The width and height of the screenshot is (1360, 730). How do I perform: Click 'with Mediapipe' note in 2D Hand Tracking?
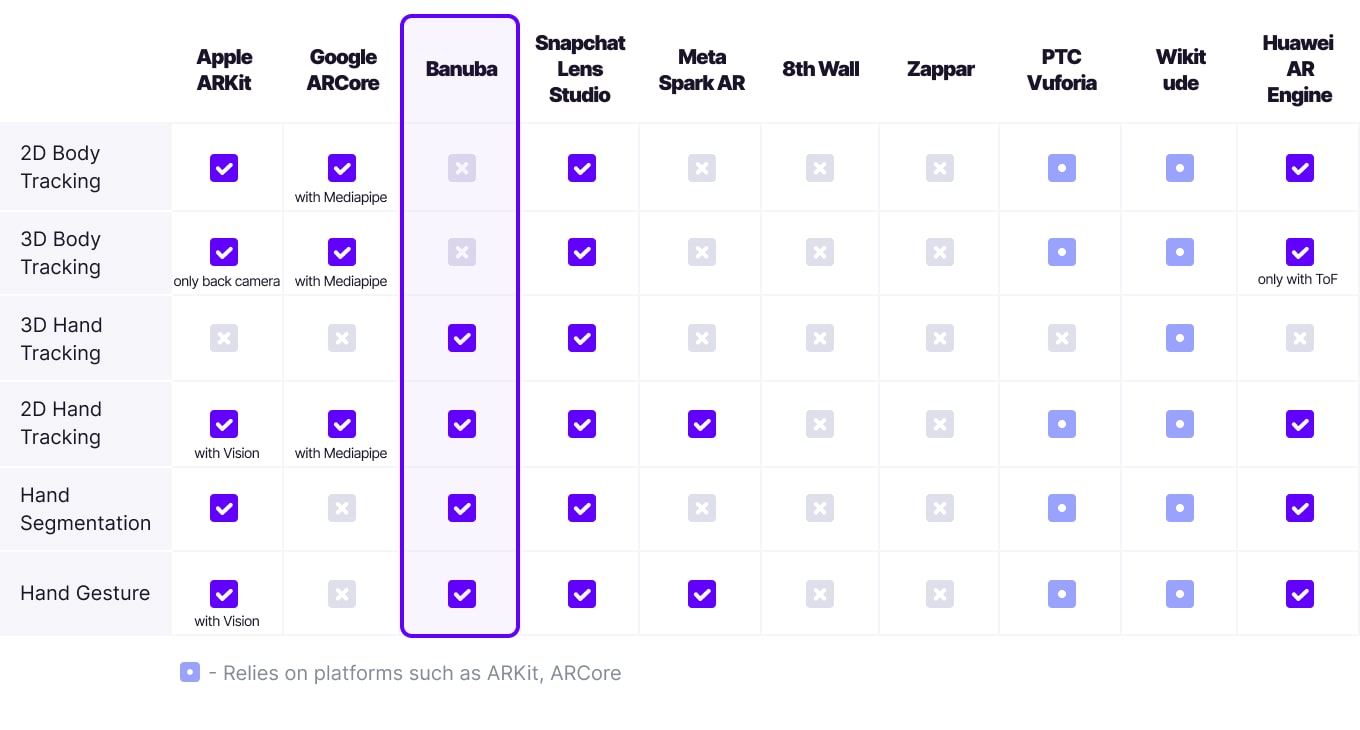point(341,453)
